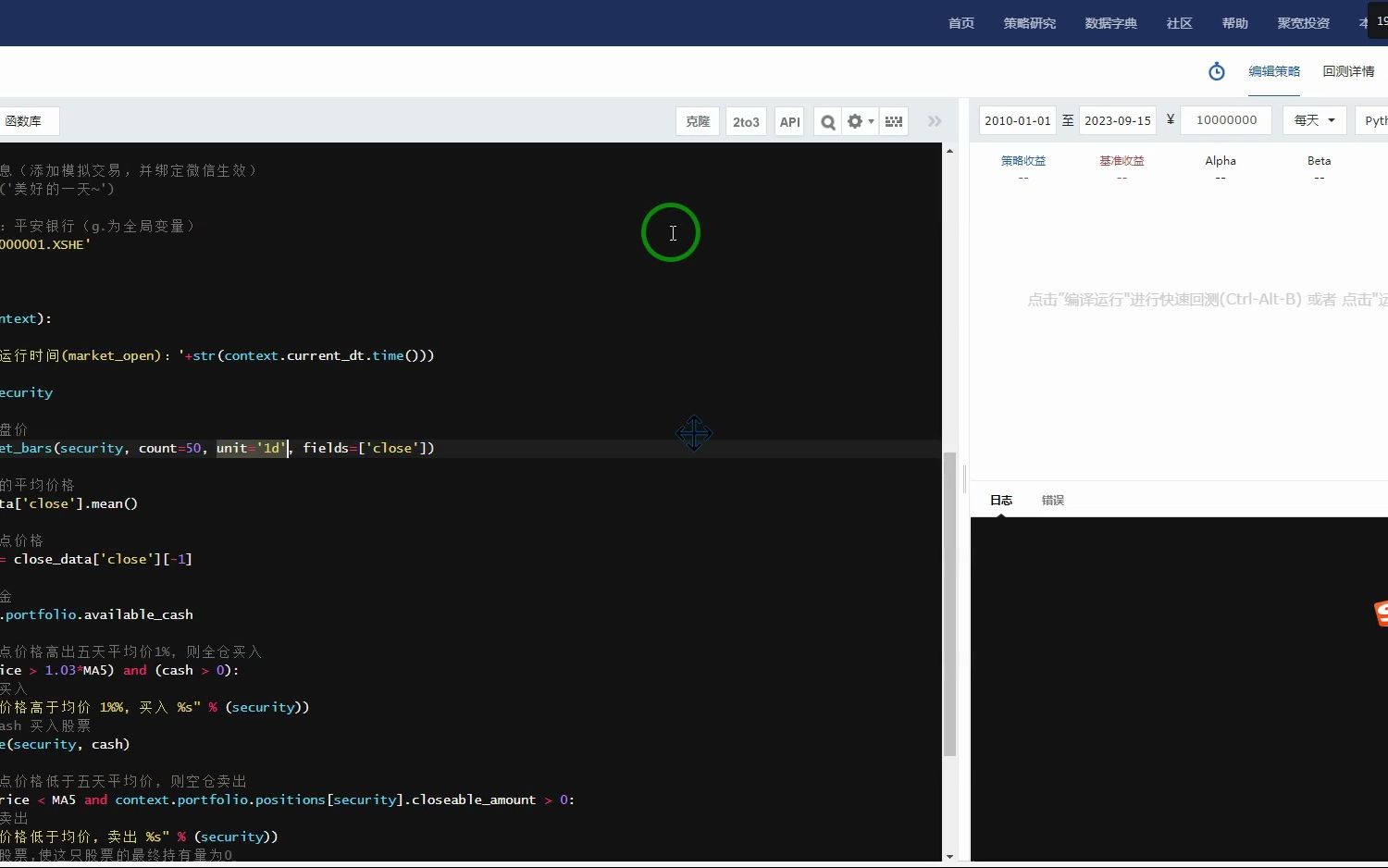Open the Python version dropdown
Screen dimensions: 1388x868
pos(1371,120)
